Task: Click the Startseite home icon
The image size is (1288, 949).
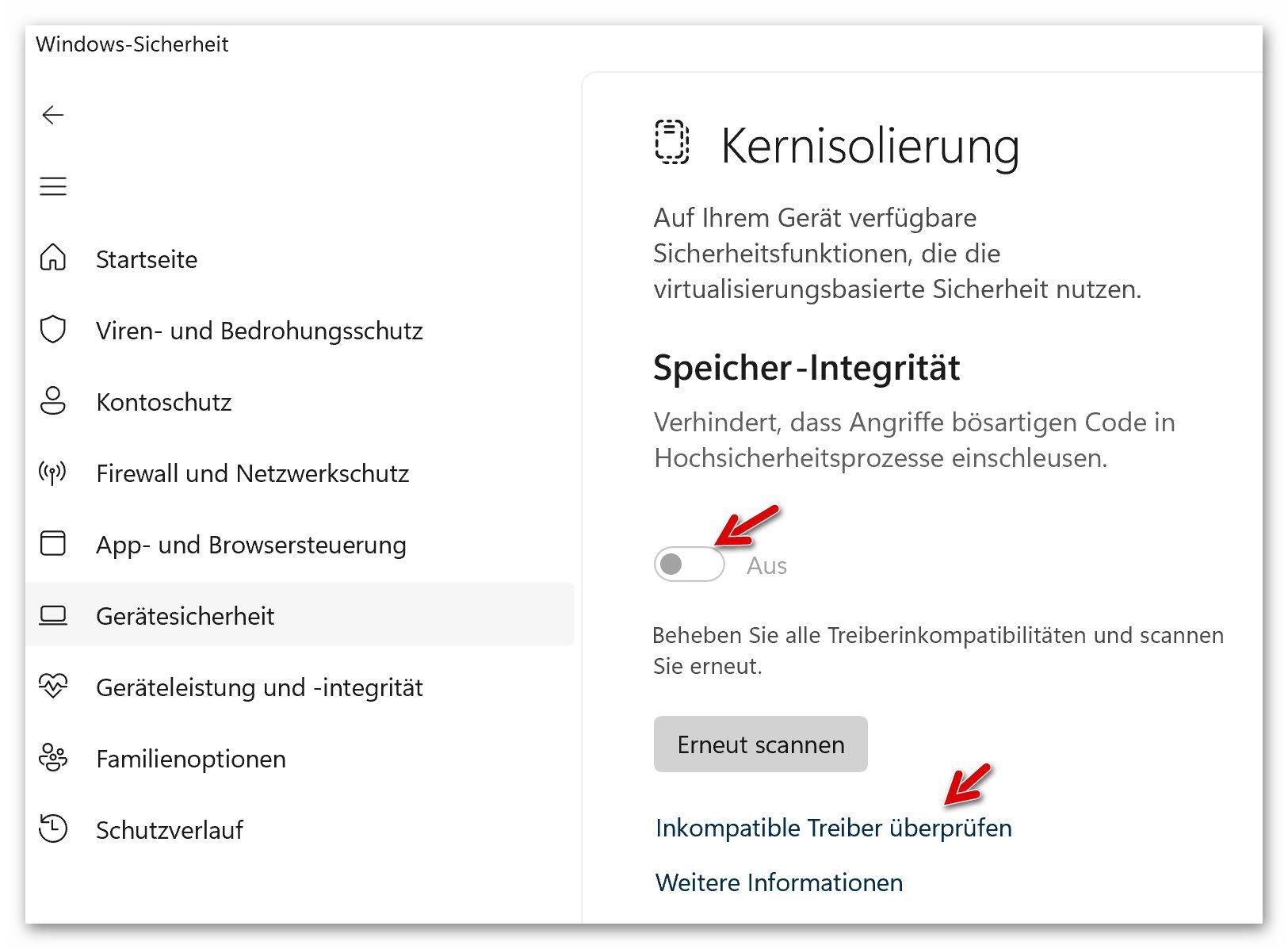Action: [x=53, y=258]
